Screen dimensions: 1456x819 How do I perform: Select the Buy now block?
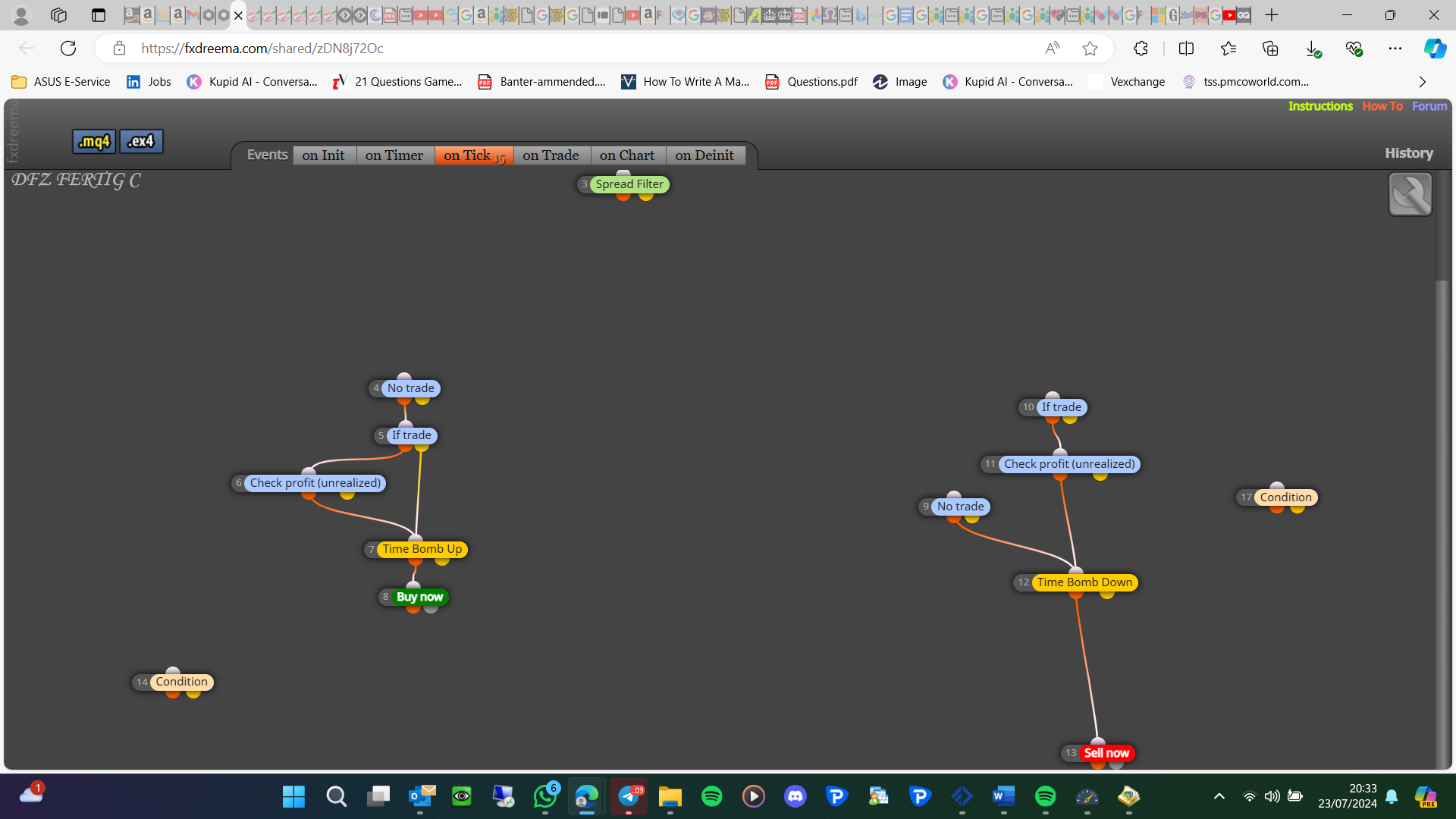[419, 597]
